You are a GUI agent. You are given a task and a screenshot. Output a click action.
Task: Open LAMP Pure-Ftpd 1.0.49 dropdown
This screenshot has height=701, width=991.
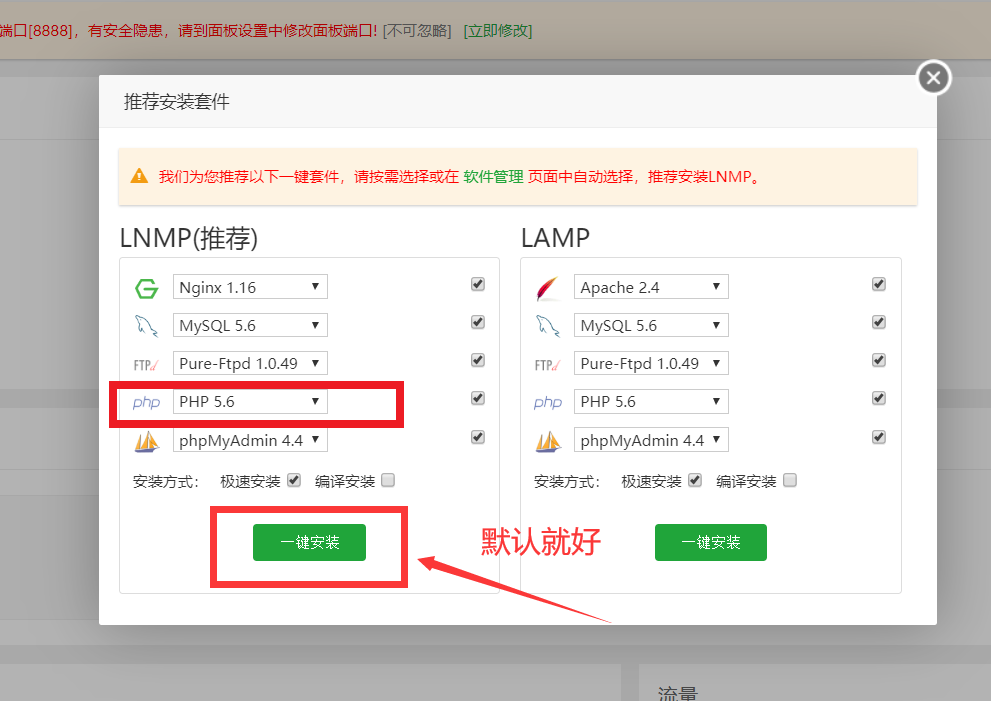tap(651, 363)
